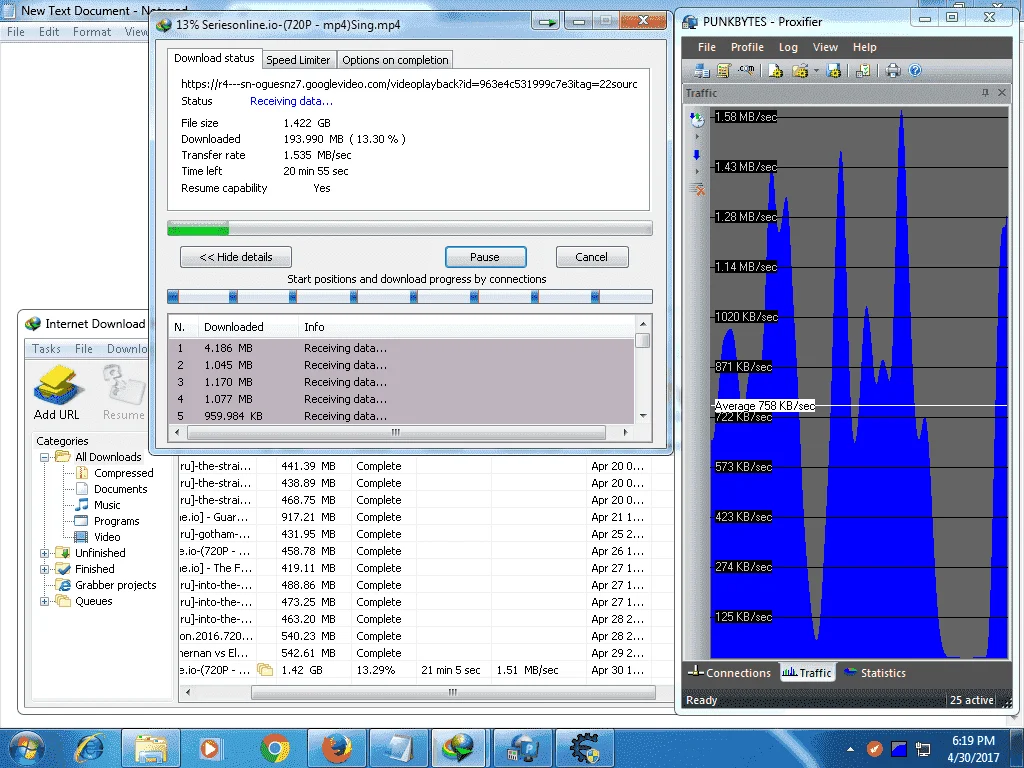Click the green arrow button in download title bar

point(547,23)
